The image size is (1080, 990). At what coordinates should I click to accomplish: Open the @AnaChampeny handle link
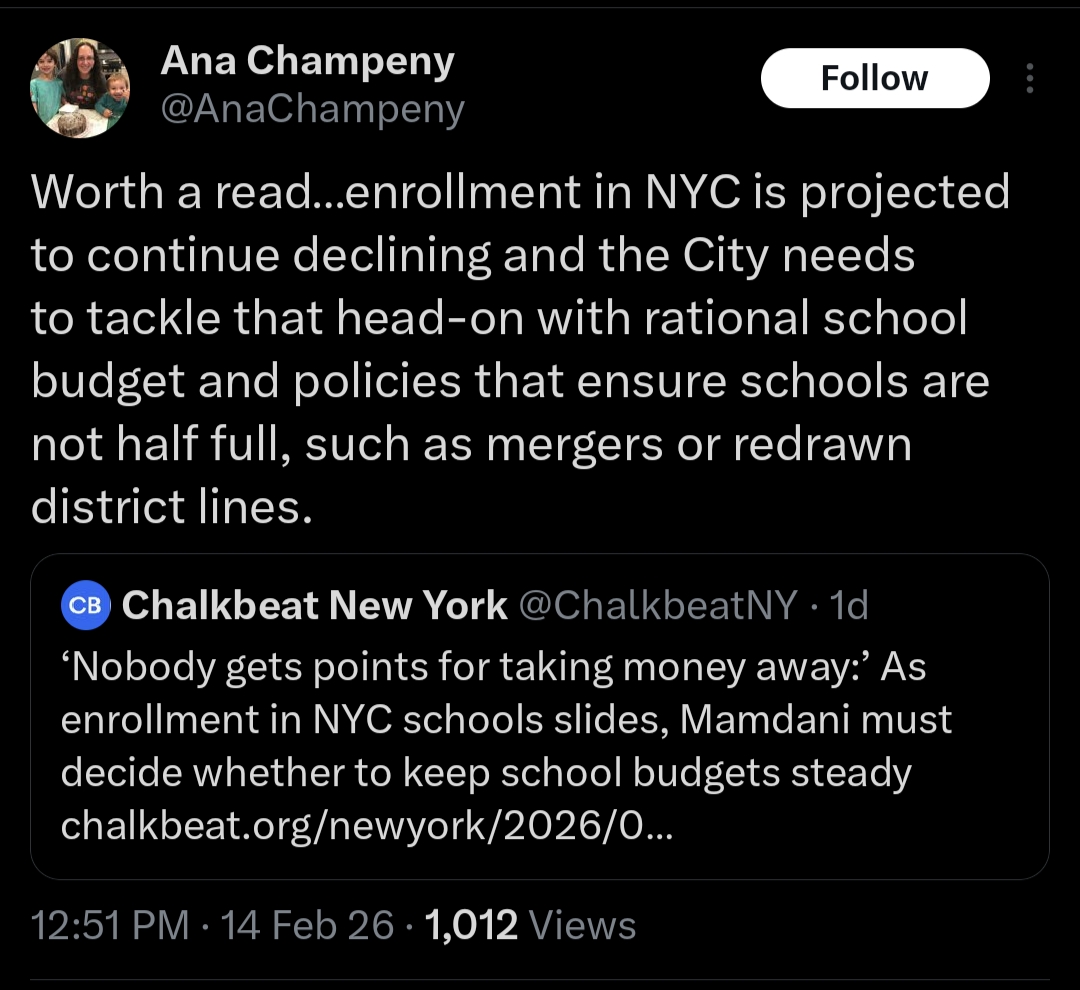(312, 110)
